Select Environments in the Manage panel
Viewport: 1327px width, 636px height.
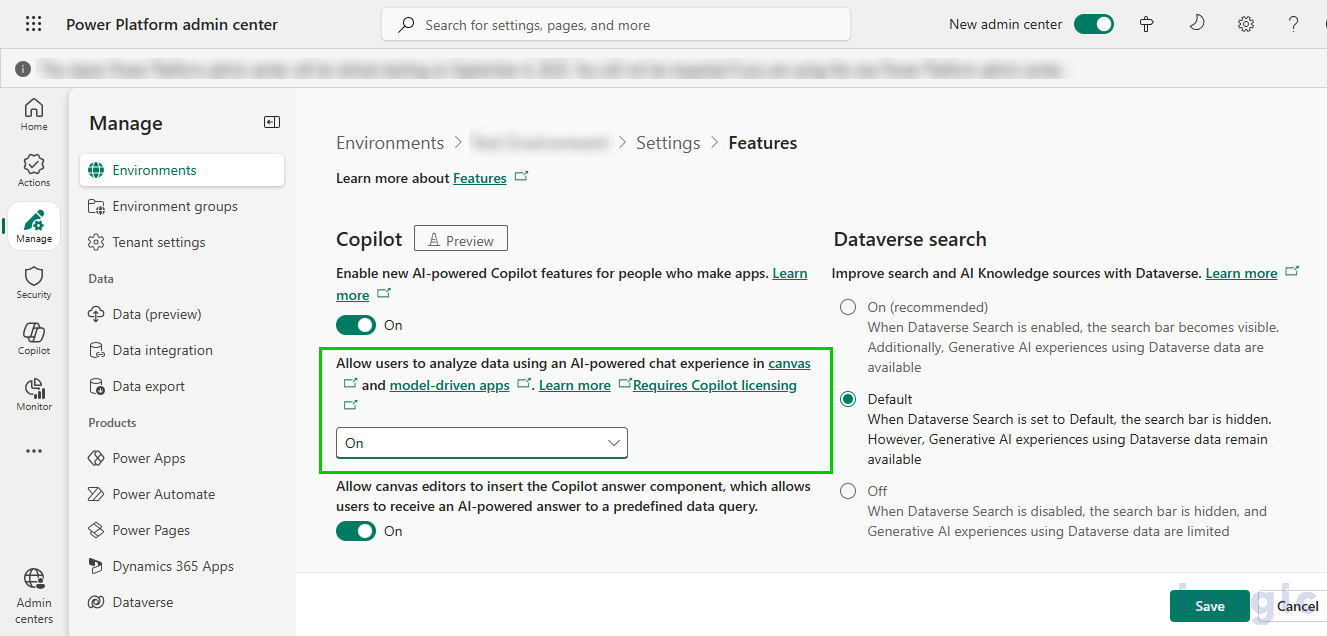click(182, 170)
